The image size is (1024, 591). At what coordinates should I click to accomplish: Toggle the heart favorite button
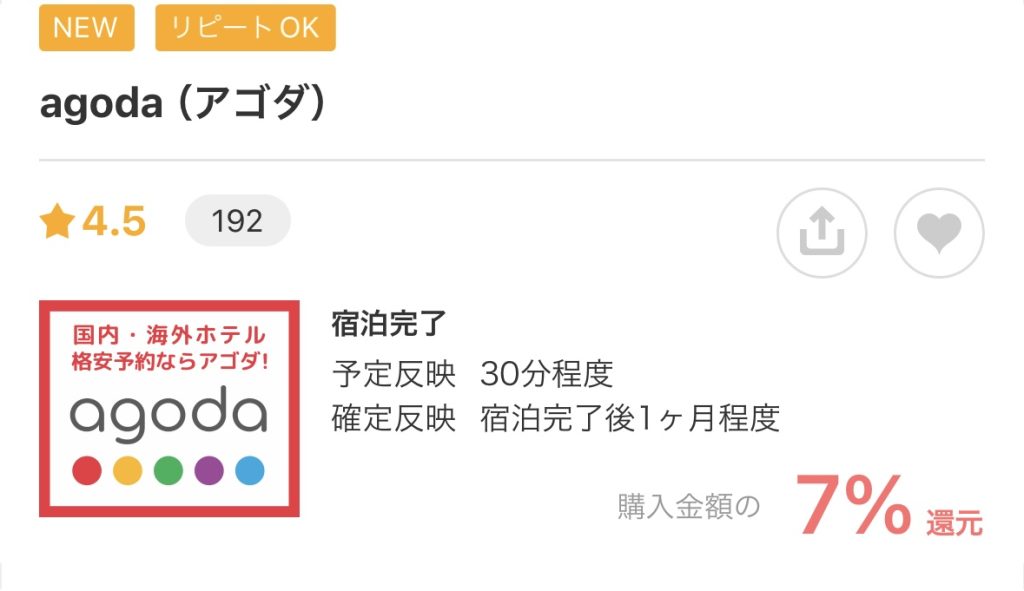pos(939,233)
